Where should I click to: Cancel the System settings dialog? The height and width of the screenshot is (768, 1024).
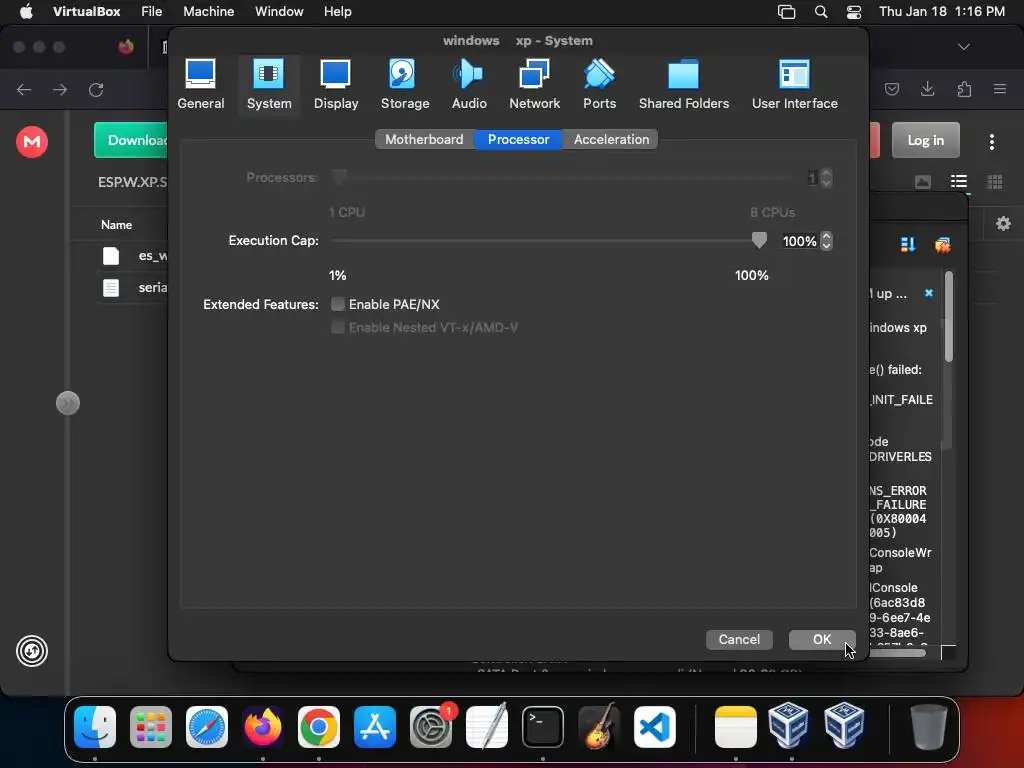[x=739, y=639]
